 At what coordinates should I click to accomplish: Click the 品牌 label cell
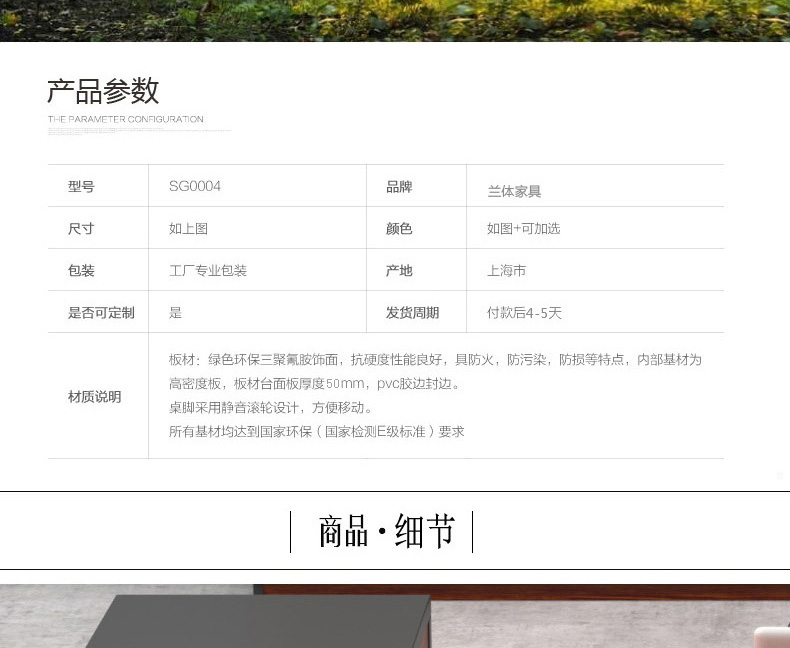coord(399,186)
